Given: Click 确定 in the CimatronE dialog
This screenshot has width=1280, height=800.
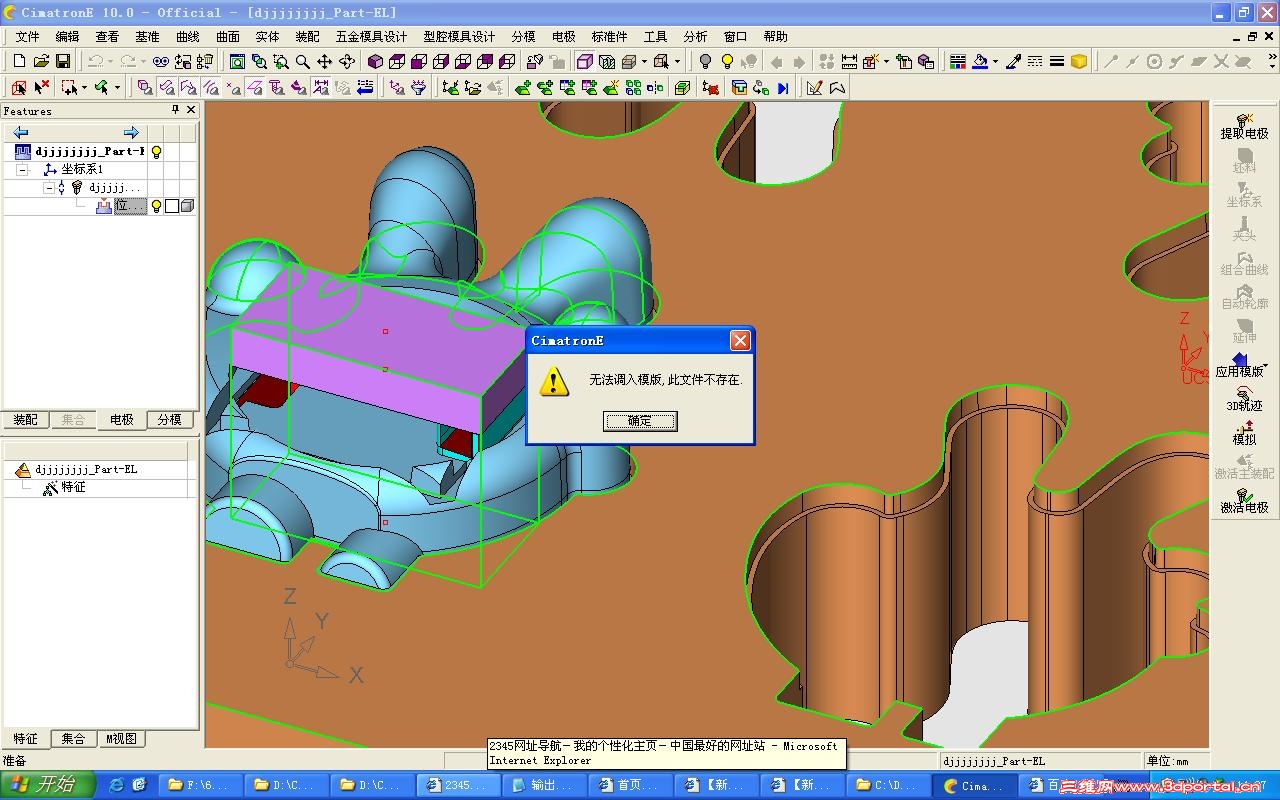Looking at the screenshot, I should pos(640,421).
